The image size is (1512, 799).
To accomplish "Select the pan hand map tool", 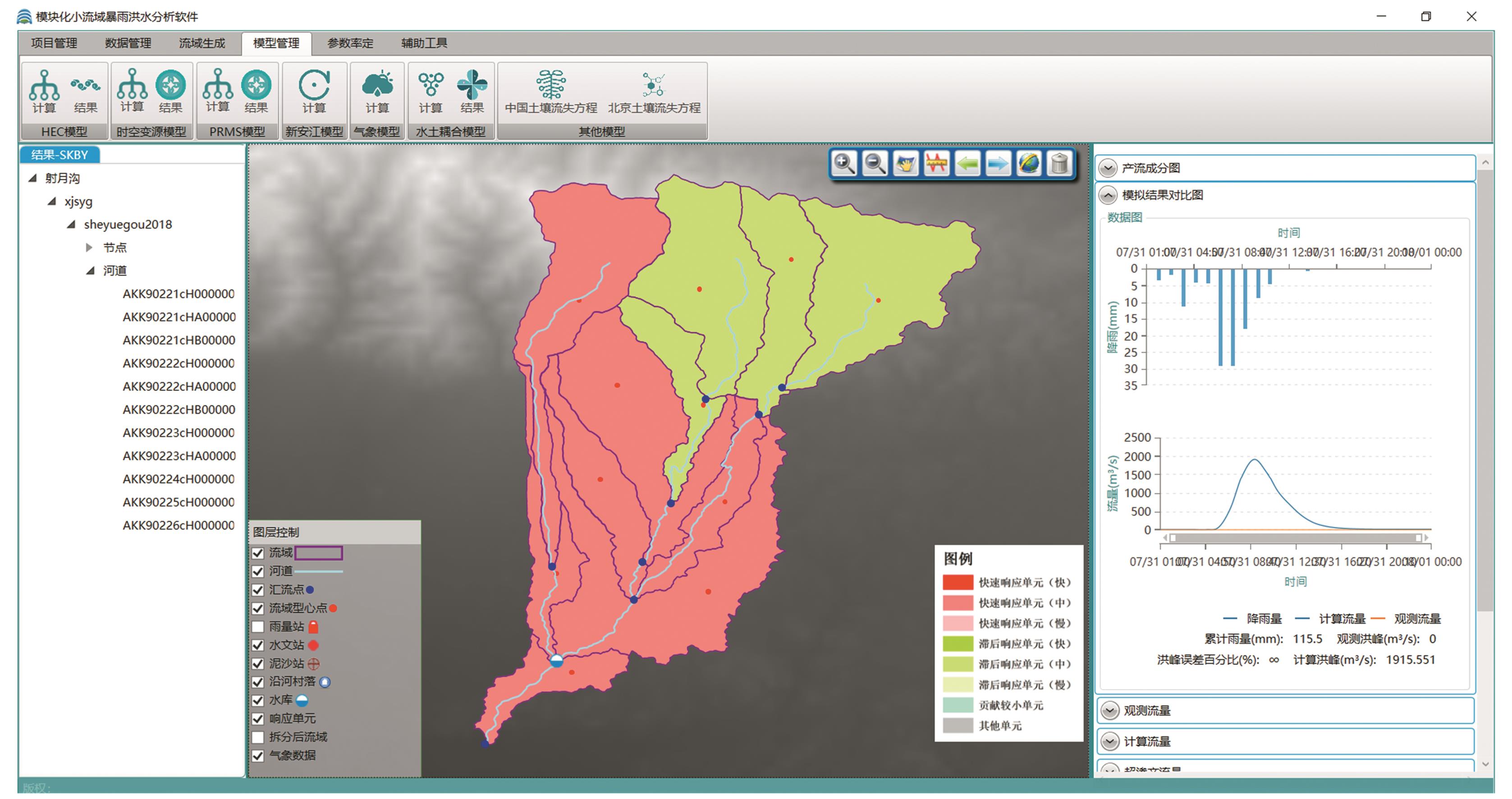I will coord(906,164).
